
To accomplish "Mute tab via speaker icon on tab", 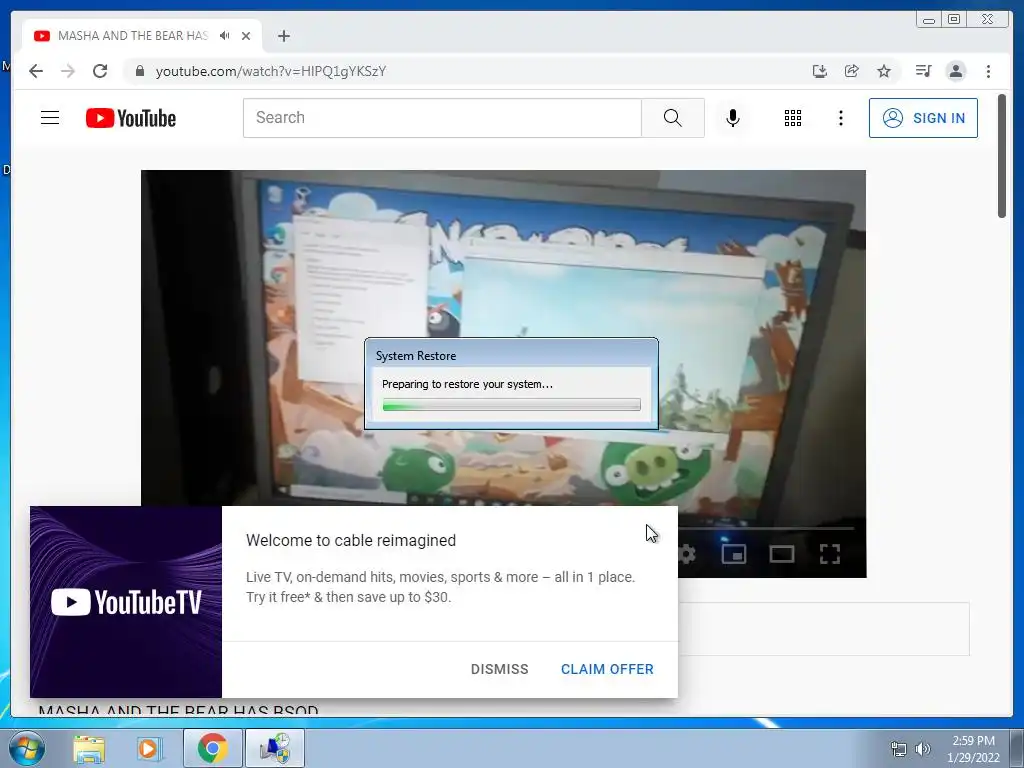I will point(225,36).
